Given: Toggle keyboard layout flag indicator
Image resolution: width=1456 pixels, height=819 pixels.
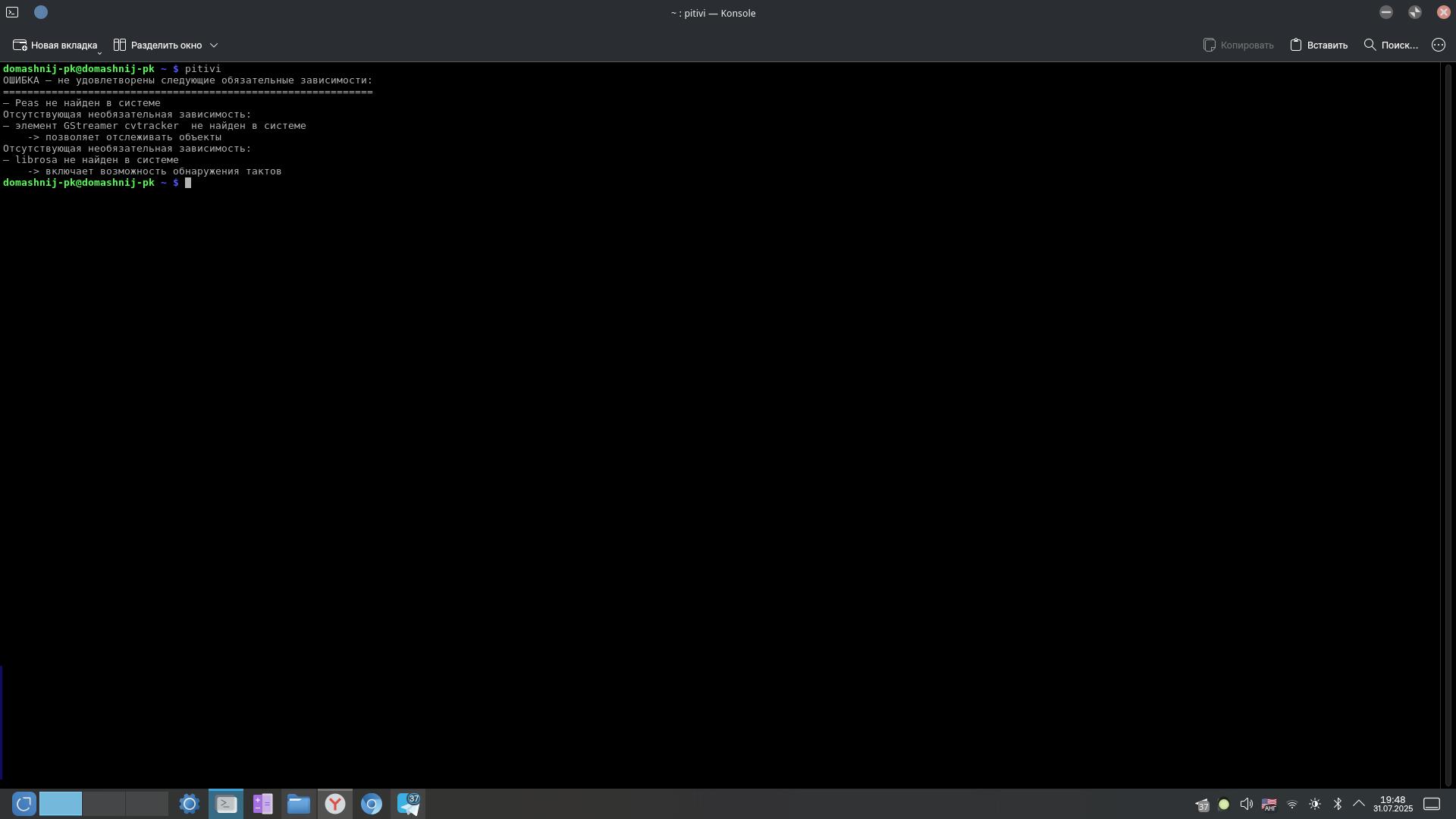Looking at the screenshot, I should (1269, 805).
